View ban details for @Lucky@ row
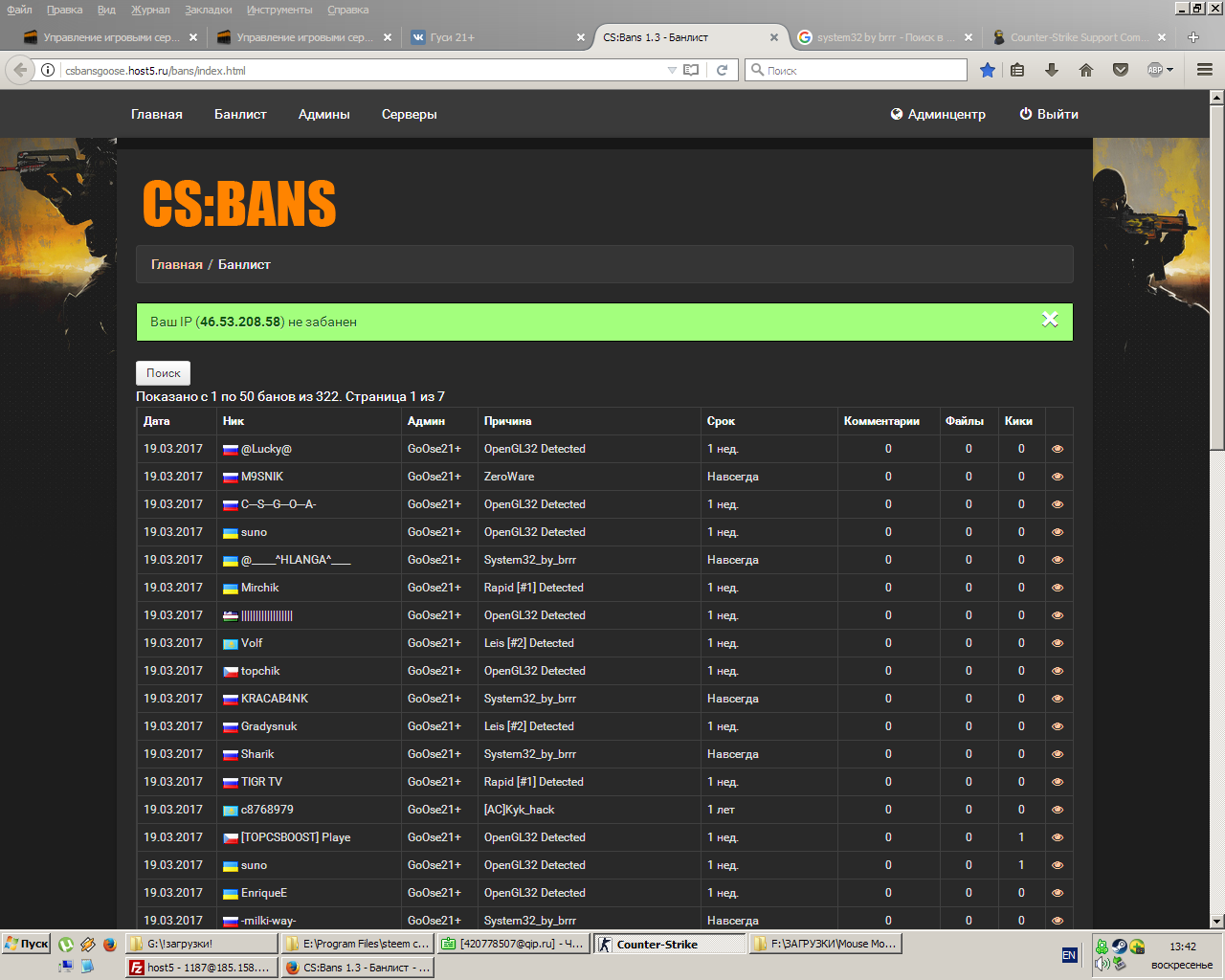This screenshot has height=980, width=1225. click(1058, 449)
